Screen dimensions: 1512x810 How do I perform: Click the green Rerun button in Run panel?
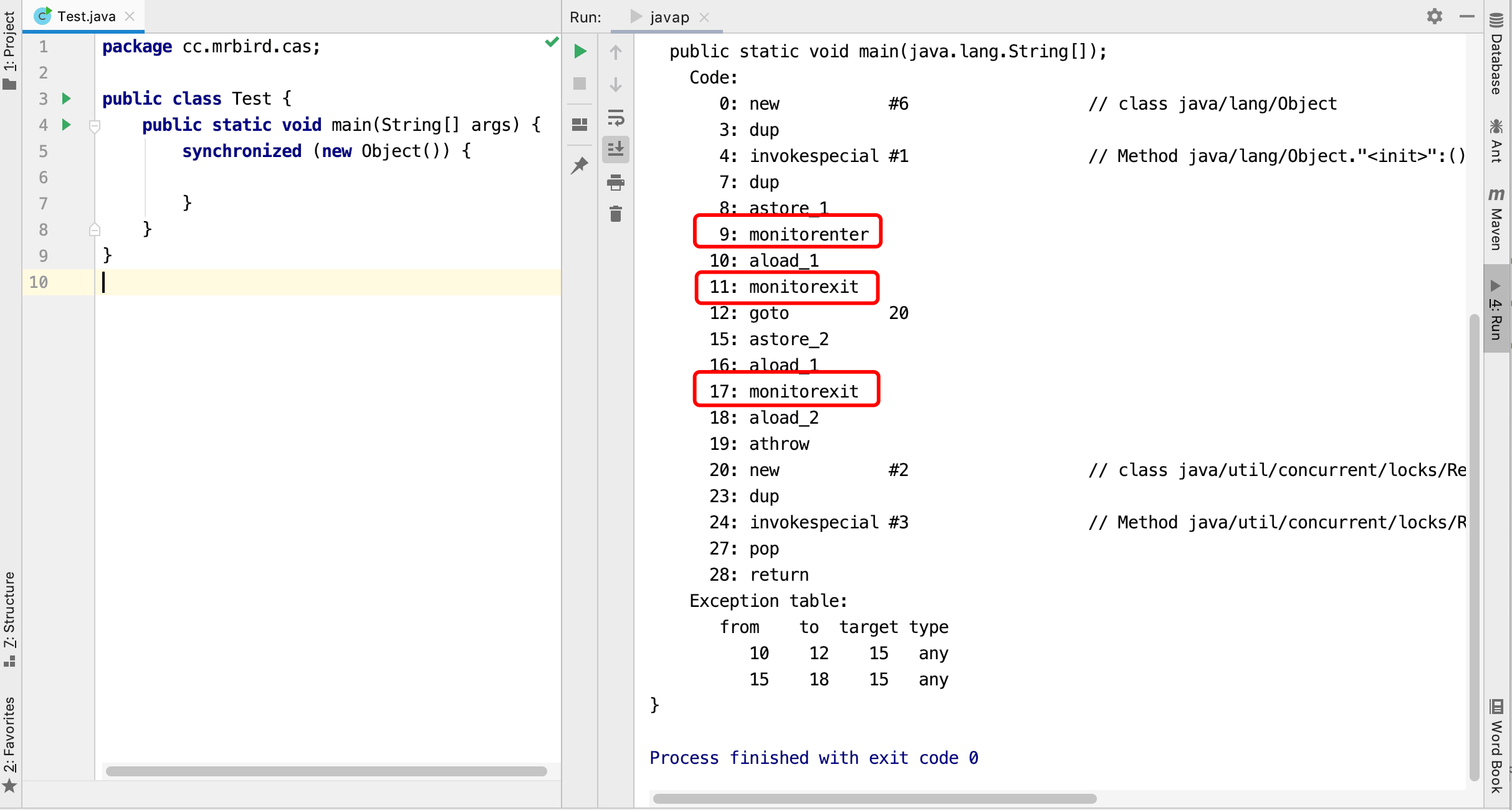point(580,51)
